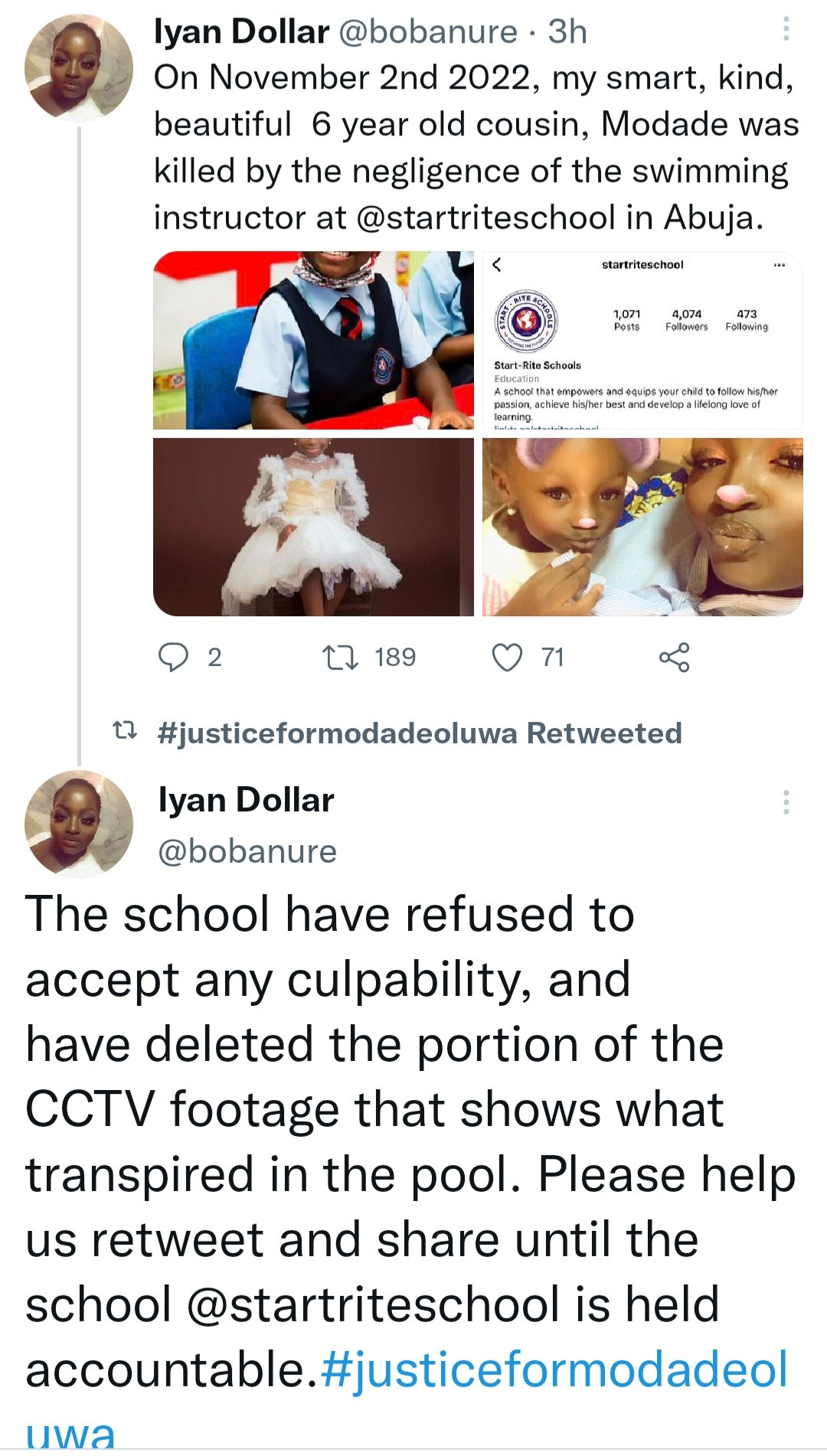
Task: Tap the 71 likes count
Action: pyautogui.click(x=552, y=657)
